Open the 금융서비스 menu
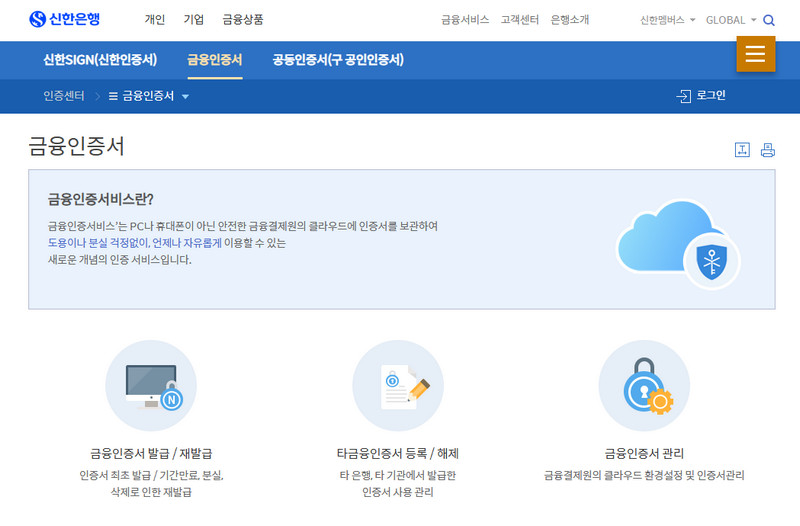The width and height of the screenshot is (800, 526). coord(465,19)
